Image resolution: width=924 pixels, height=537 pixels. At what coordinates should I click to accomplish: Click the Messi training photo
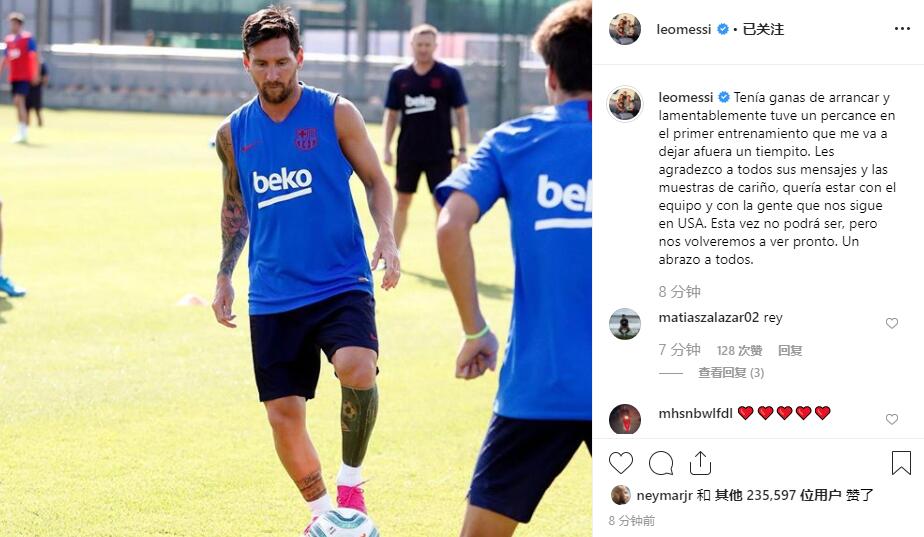296,268
